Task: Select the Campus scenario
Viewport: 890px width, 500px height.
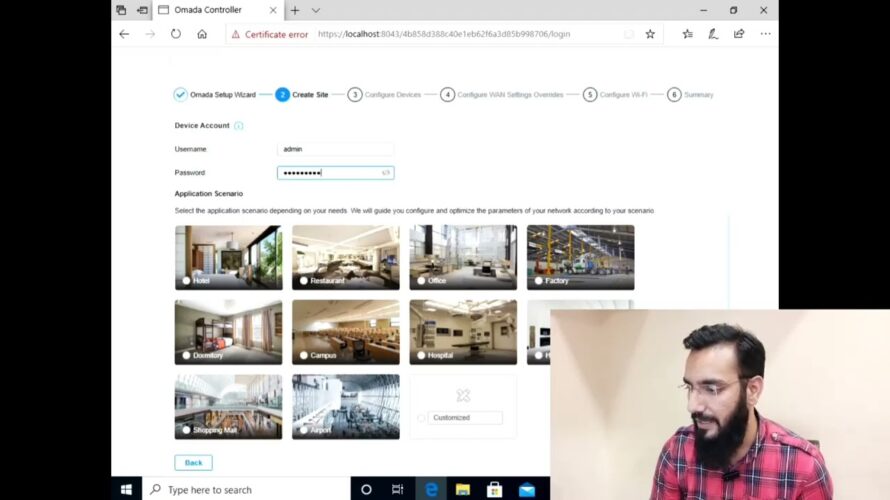Action: pyautogui.click(x=346, y=332)
